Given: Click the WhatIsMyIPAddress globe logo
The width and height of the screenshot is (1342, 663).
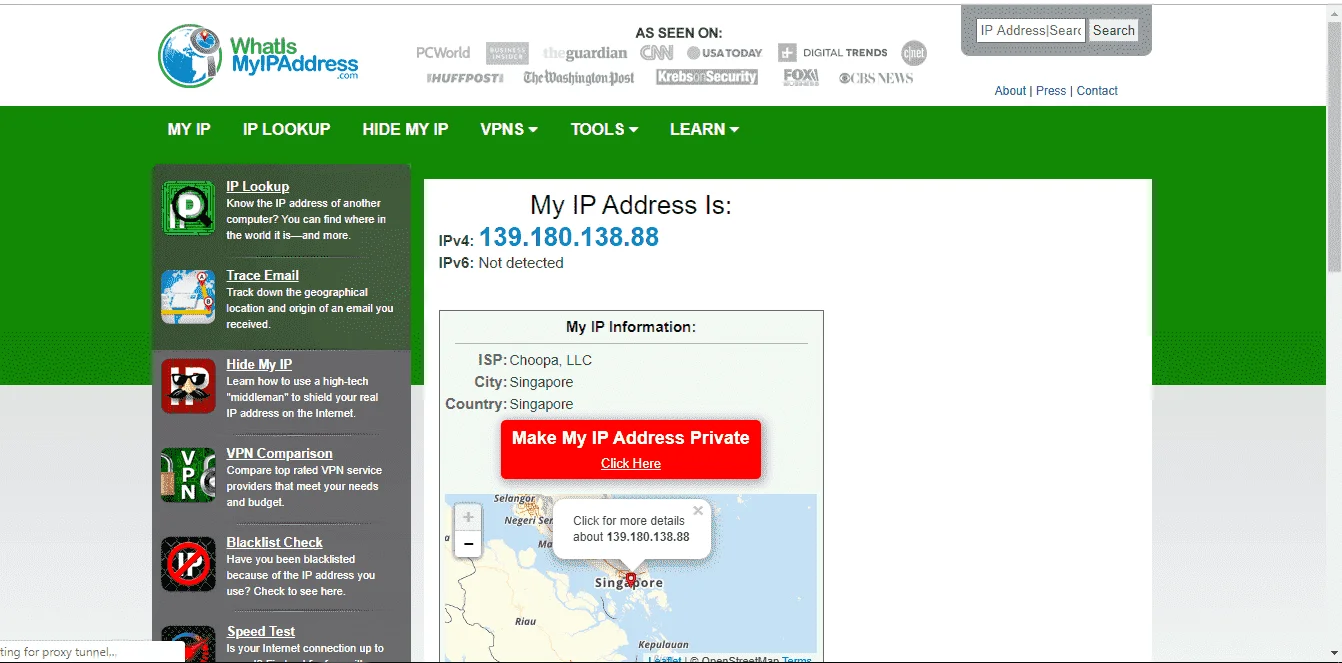Looking at the screenshot, I should (x=258, y=57).
